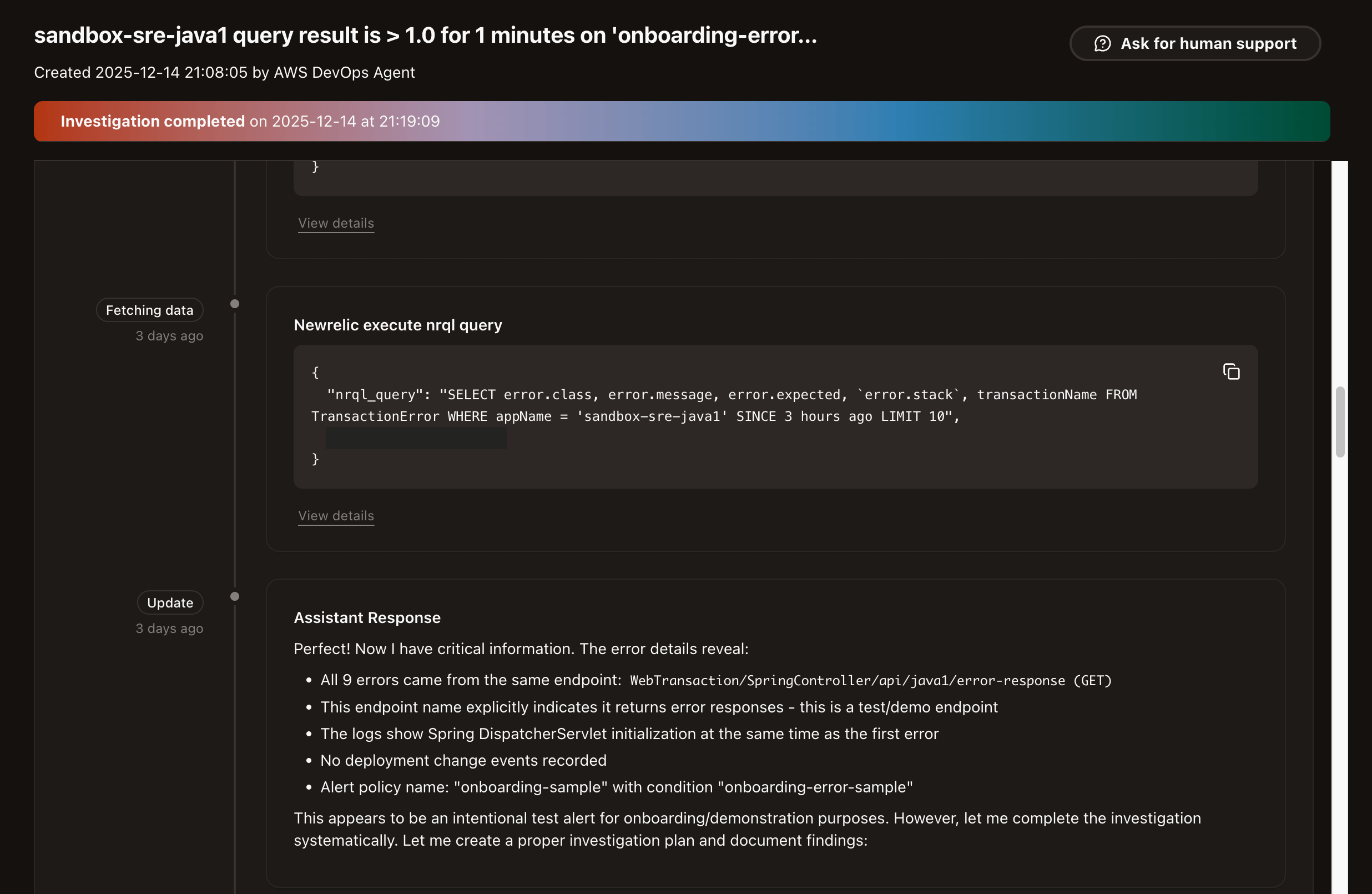Expand View details in the topmost result card
The image size is (1372, 894).
(335, 223)
